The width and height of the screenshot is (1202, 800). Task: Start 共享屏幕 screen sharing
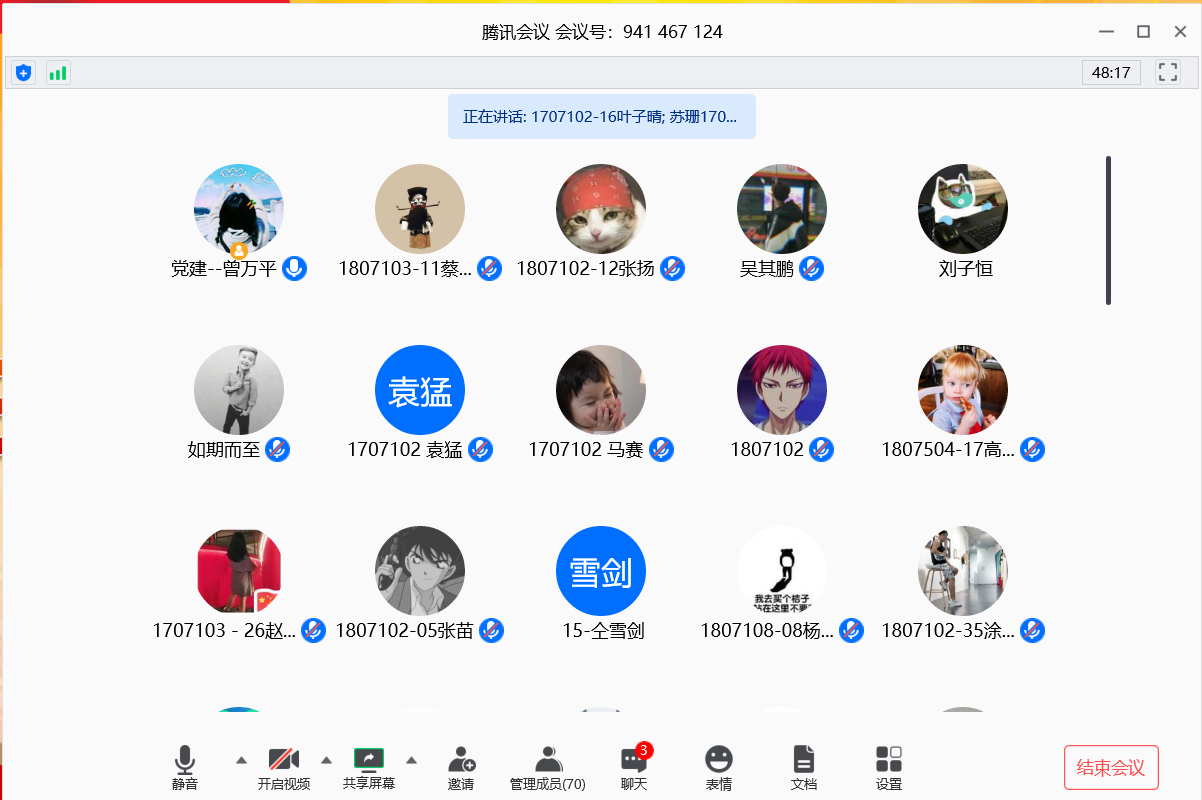(x=369, y=767)
